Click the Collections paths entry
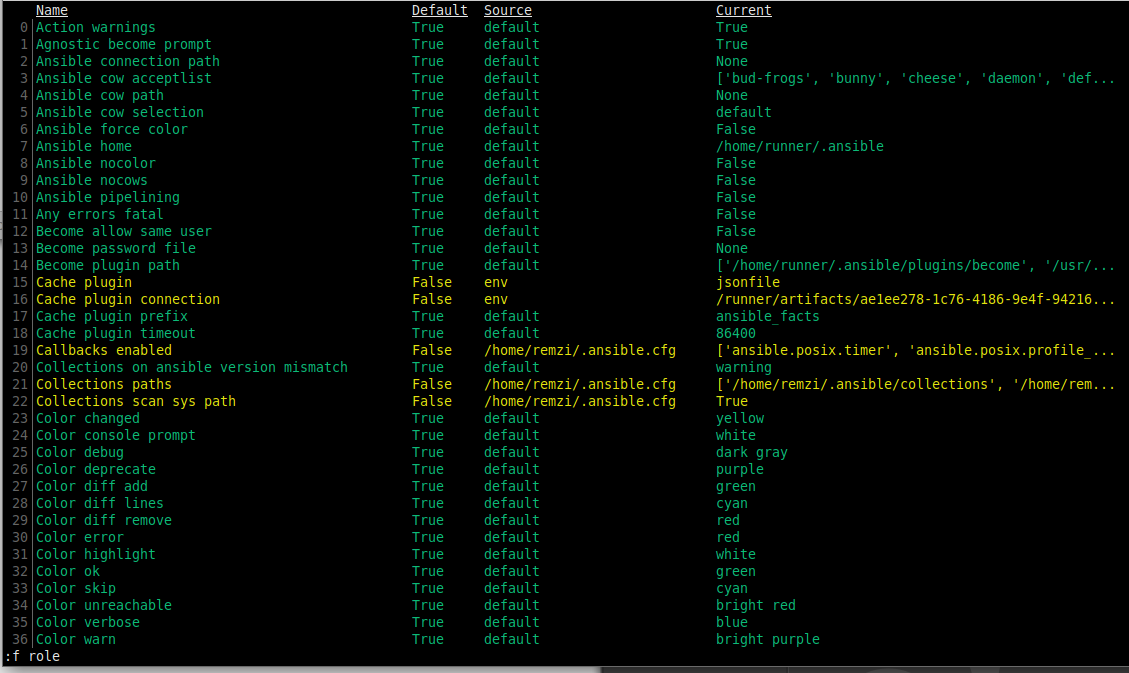Image resolution: width=1129 pixels, height=673 pixels. point(103,384)
